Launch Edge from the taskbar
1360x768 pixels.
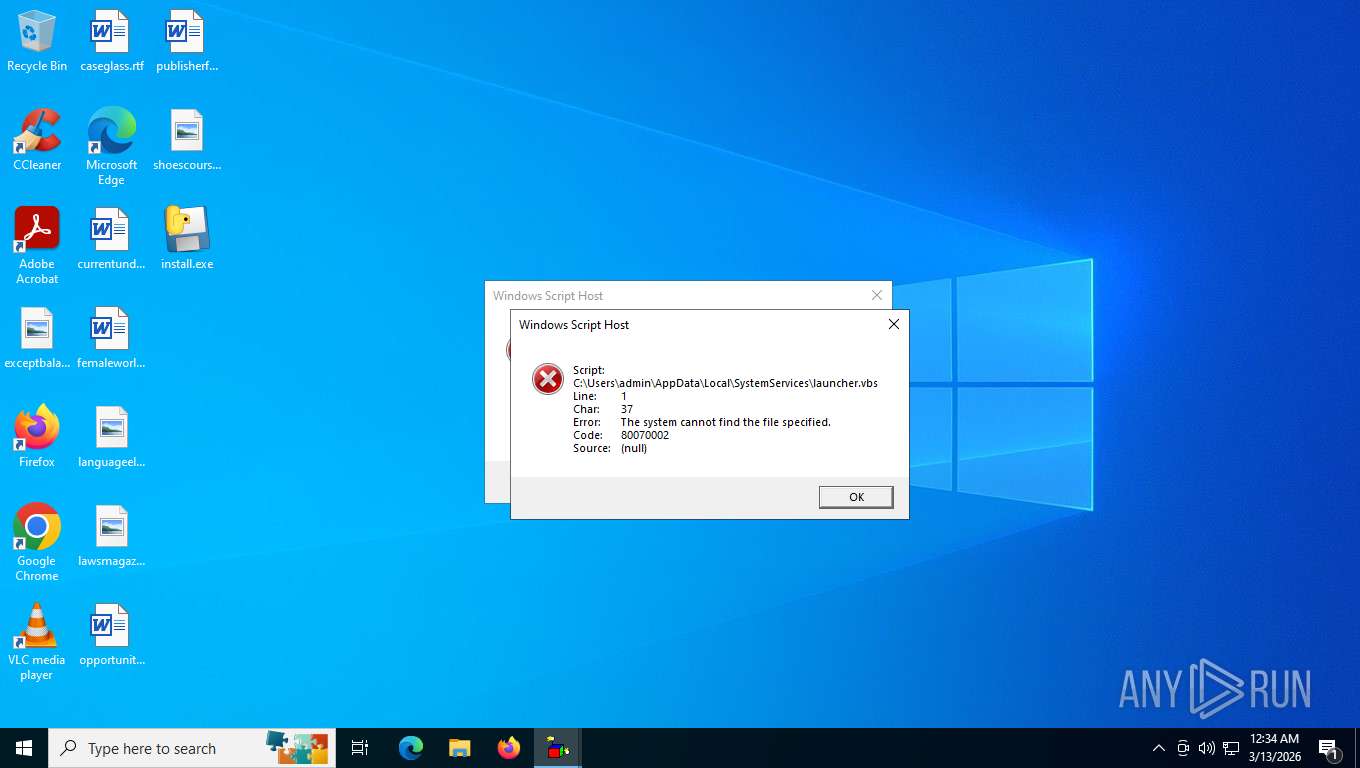tap(411, 748)
